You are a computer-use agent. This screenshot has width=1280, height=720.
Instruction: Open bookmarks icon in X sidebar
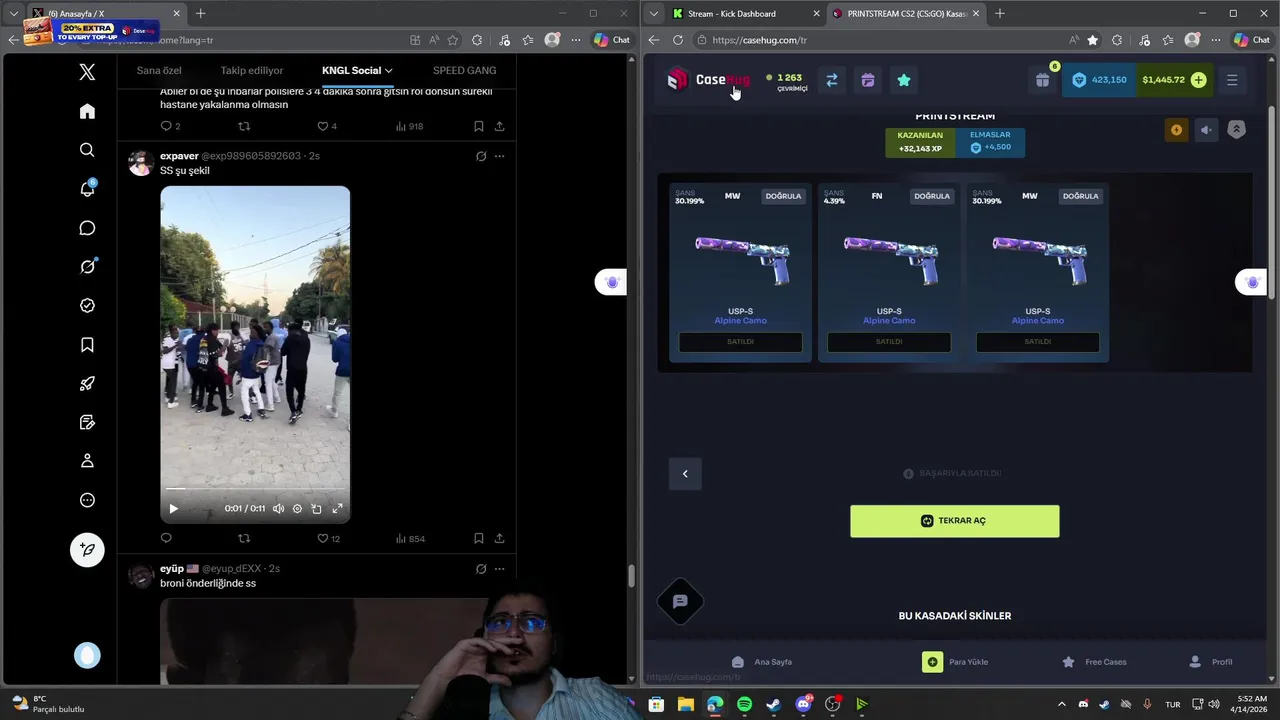point(87,345)
